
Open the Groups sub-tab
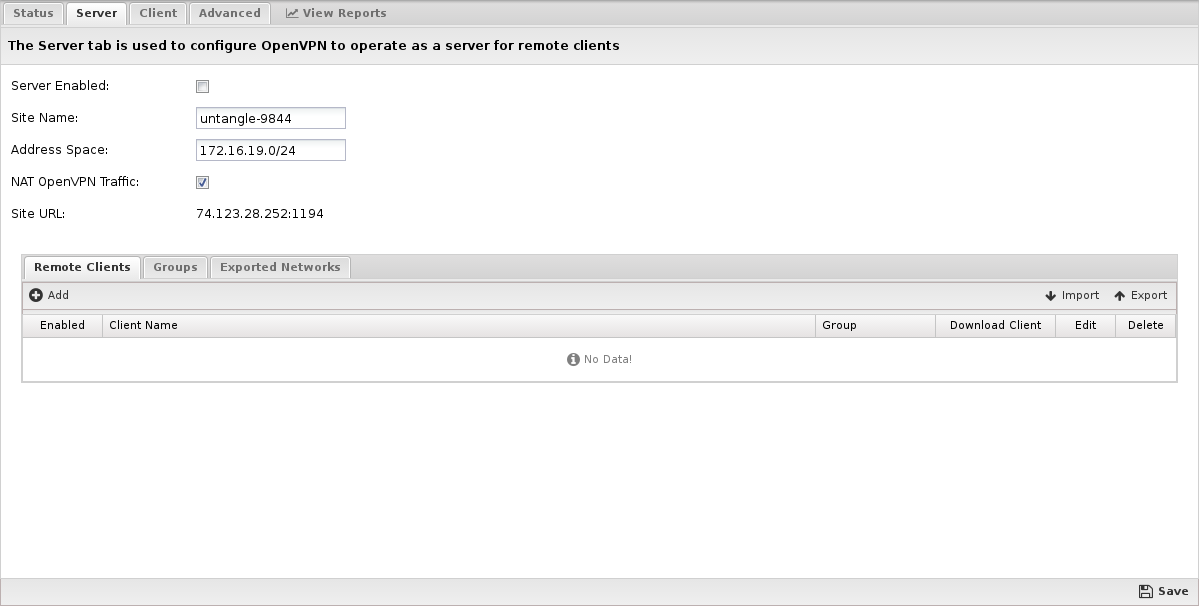coord(175,267)
